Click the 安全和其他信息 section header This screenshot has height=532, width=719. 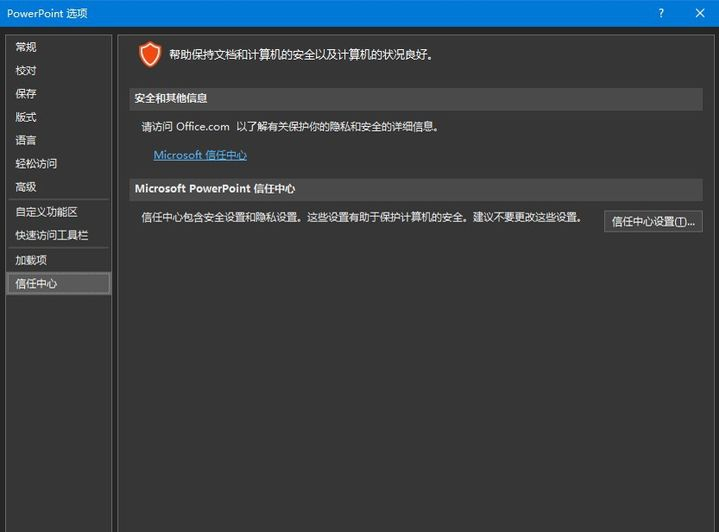[x=415, y=99]
